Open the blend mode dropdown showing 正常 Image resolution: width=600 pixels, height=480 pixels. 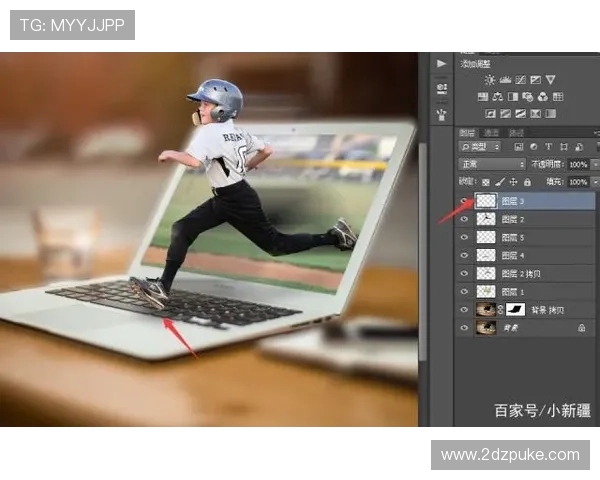pos(491,164)
